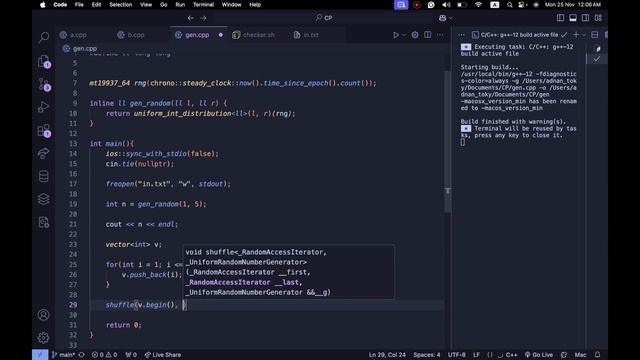Click the Run C/C++ file play button
Image resolution: width=640 pixels, height=360 pixels.
(396, 35)
